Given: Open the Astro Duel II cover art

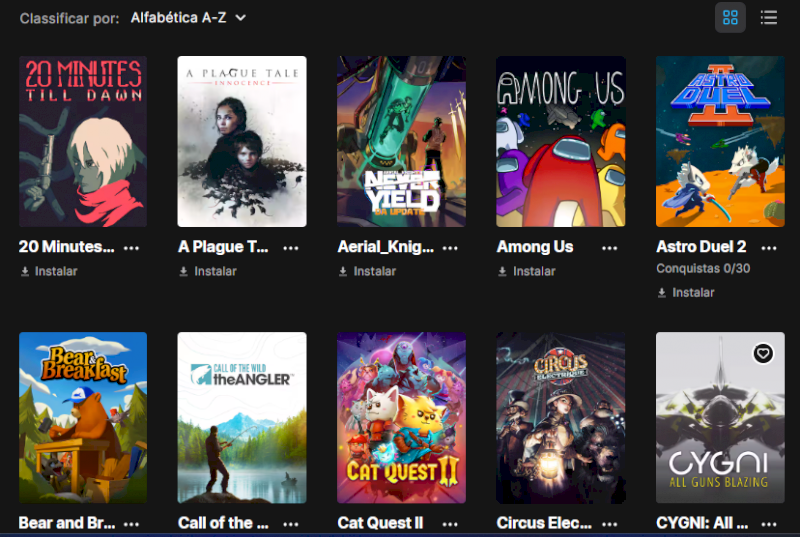Looking at the screenshot, I should (x=720, y=141).
